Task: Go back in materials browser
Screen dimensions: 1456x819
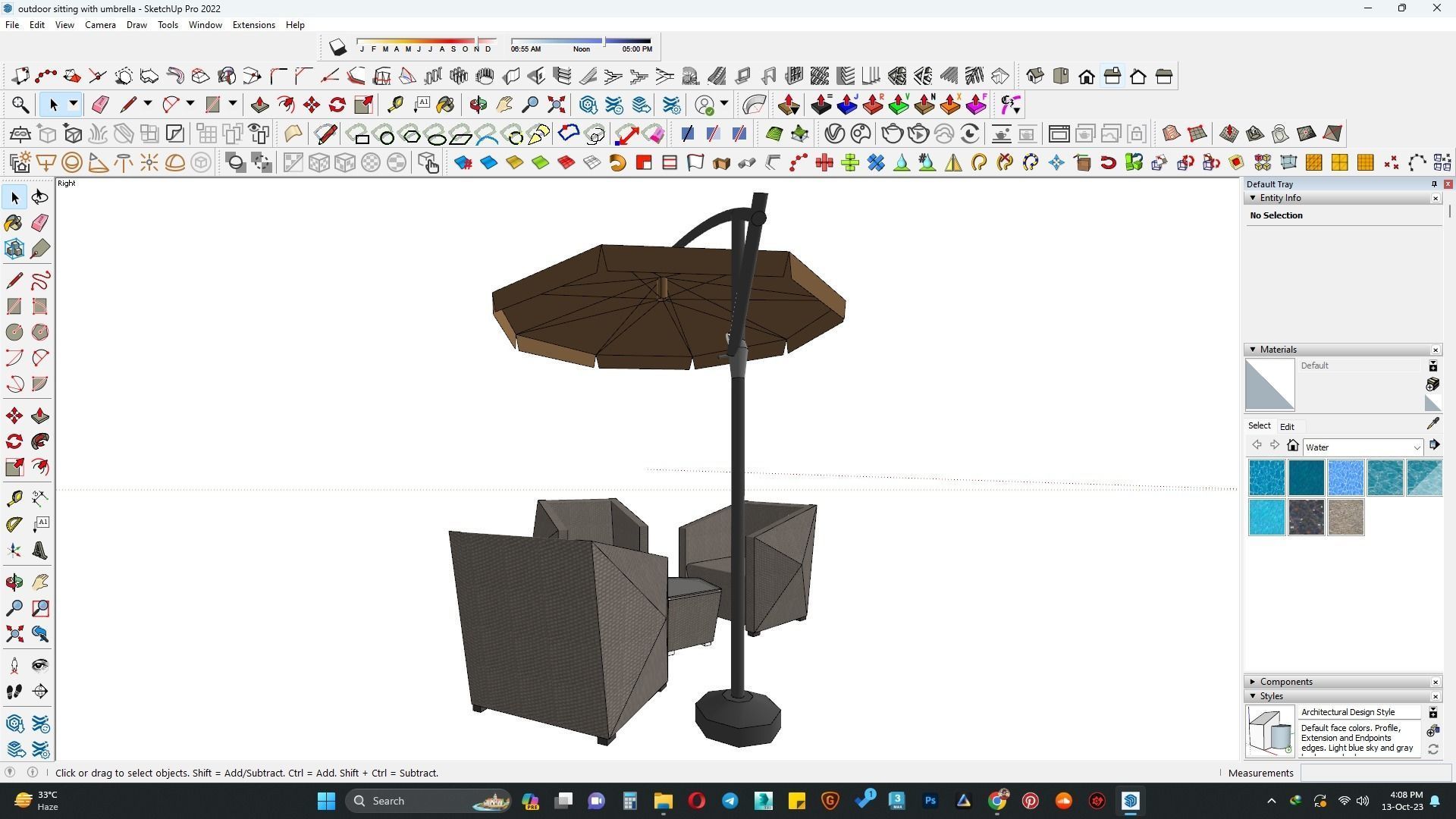Action: (1257, 445)
